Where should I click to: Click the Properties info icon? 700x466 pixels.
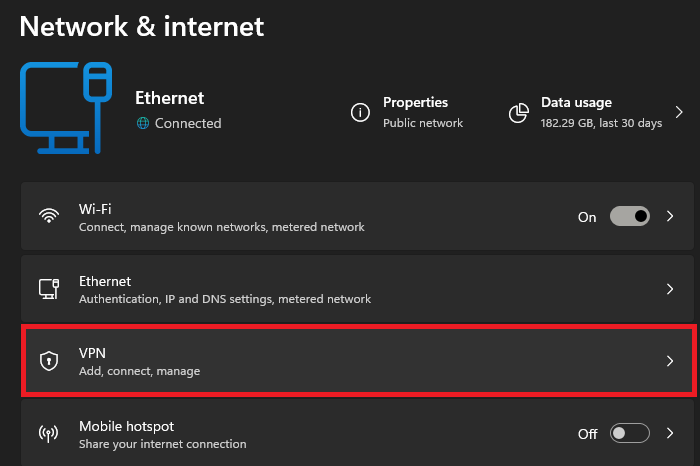360,112
